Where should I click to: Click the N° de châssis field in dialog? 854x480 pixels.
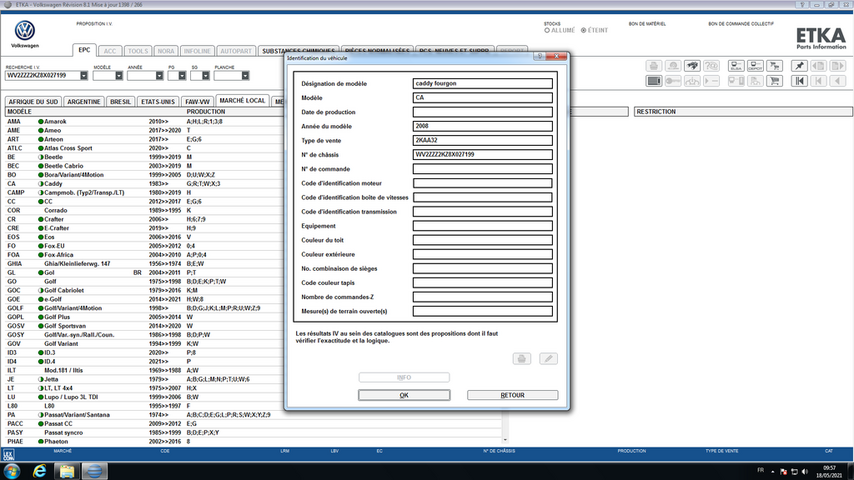483,155
